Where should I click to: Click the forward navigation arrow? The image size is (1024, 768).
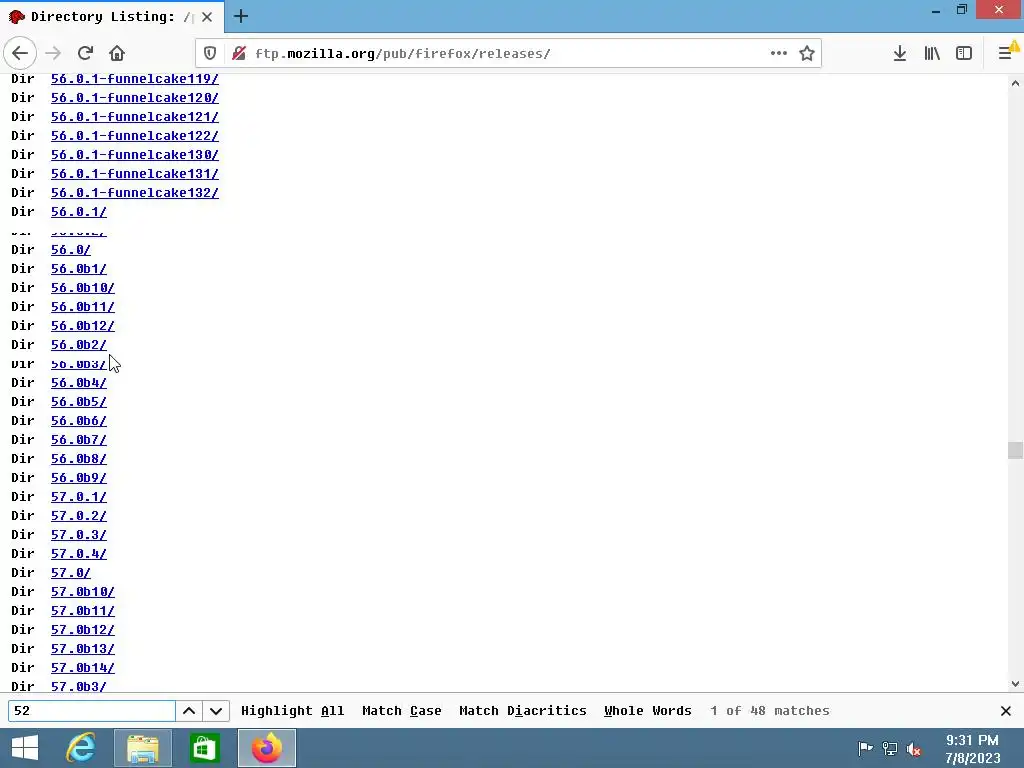(54, 53)
